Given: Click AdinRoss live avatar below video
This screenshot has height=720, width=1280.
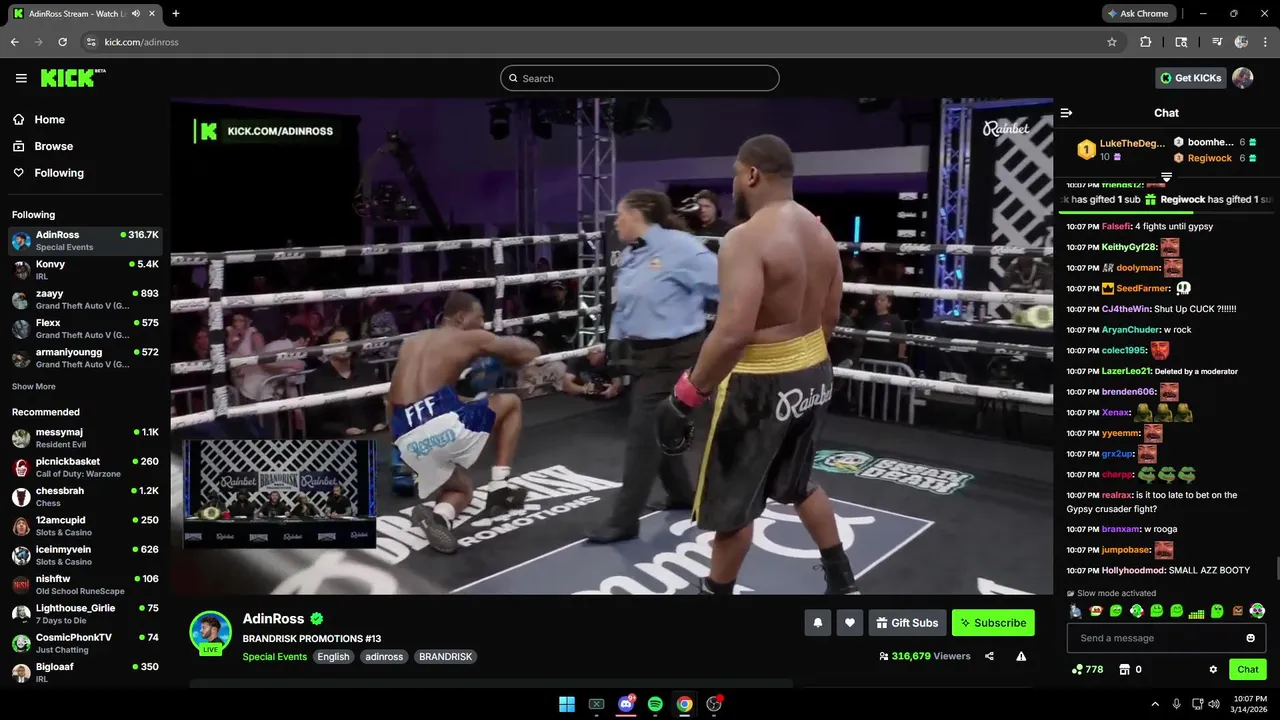Looking at the screenshot, I should 211,632.
